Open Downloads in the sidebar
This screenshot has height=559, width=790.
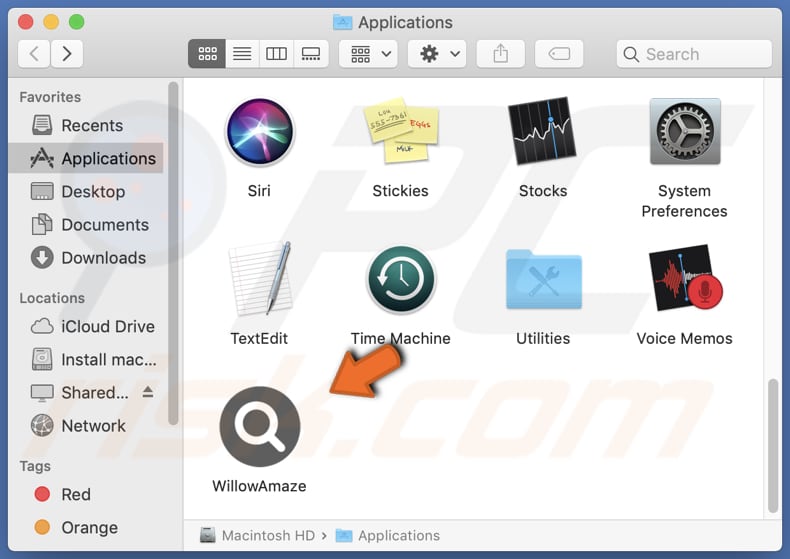point(86,258)
